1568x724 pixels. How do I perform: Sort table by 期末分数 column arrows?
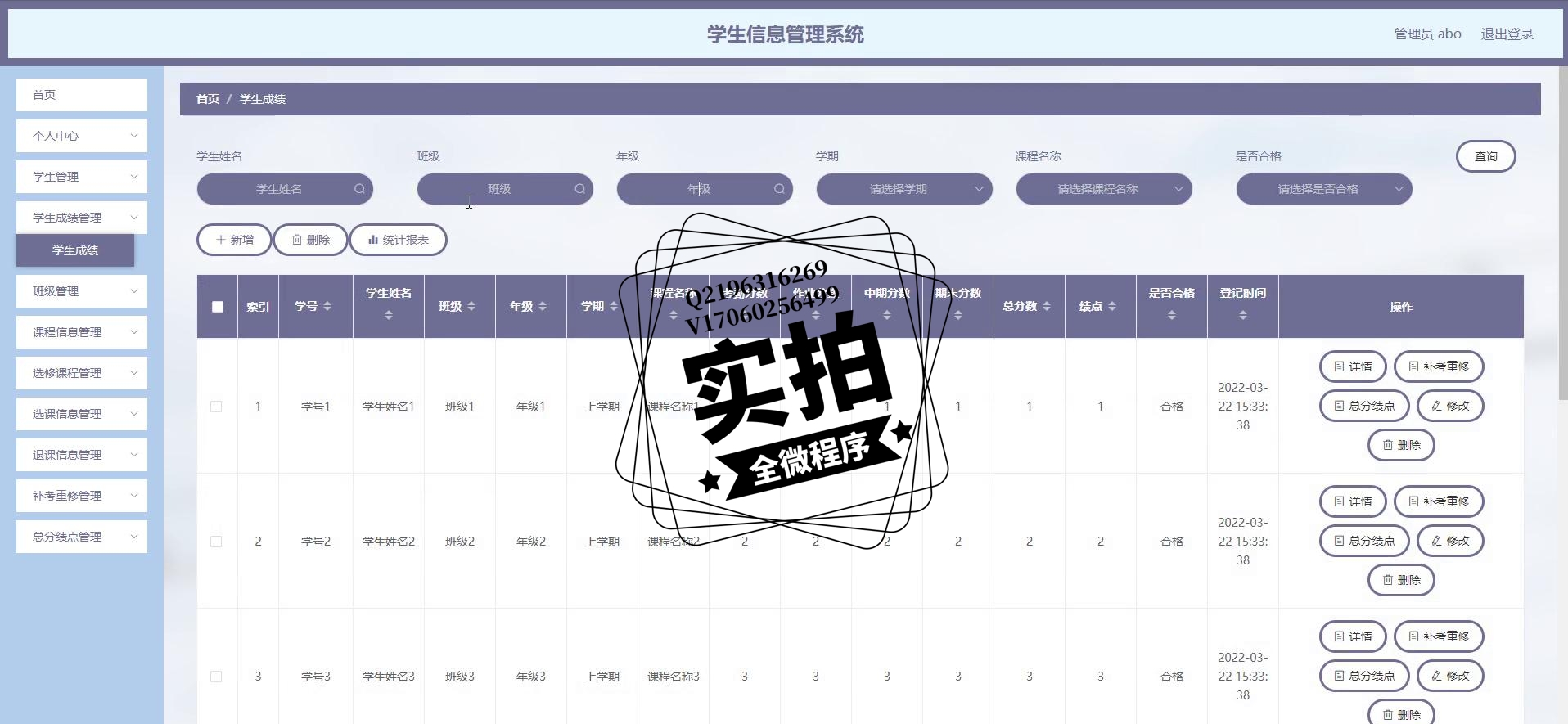pos(958,315)
